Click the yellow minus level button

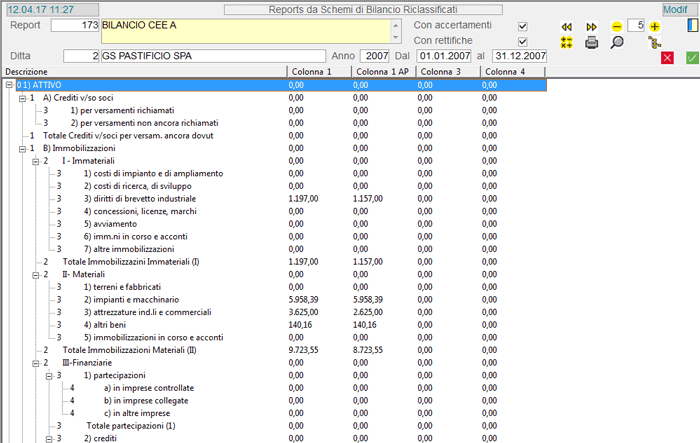(617, 27)
